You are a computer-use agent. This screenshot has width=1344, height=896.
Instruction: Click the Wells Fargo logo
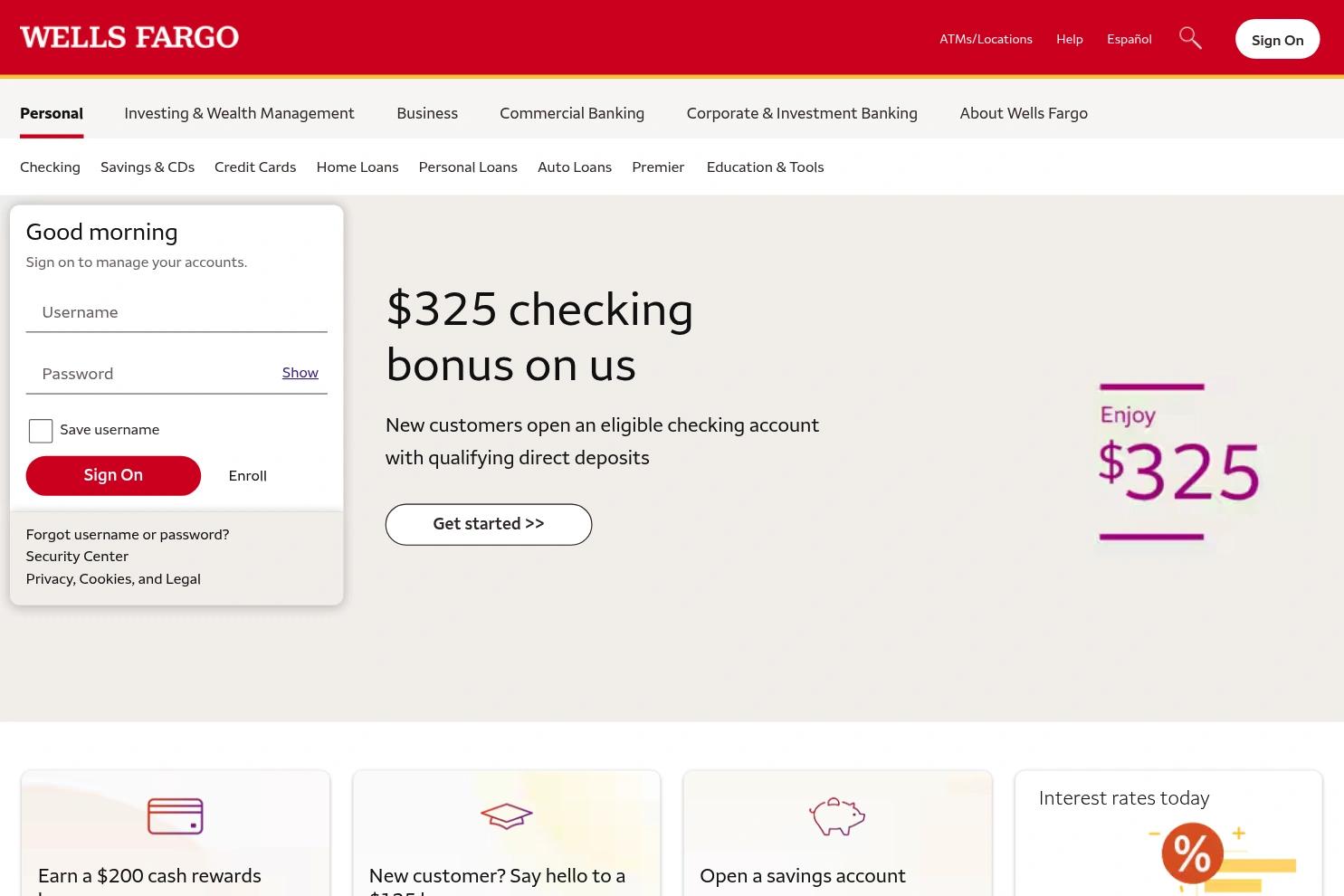click(129, 37)
